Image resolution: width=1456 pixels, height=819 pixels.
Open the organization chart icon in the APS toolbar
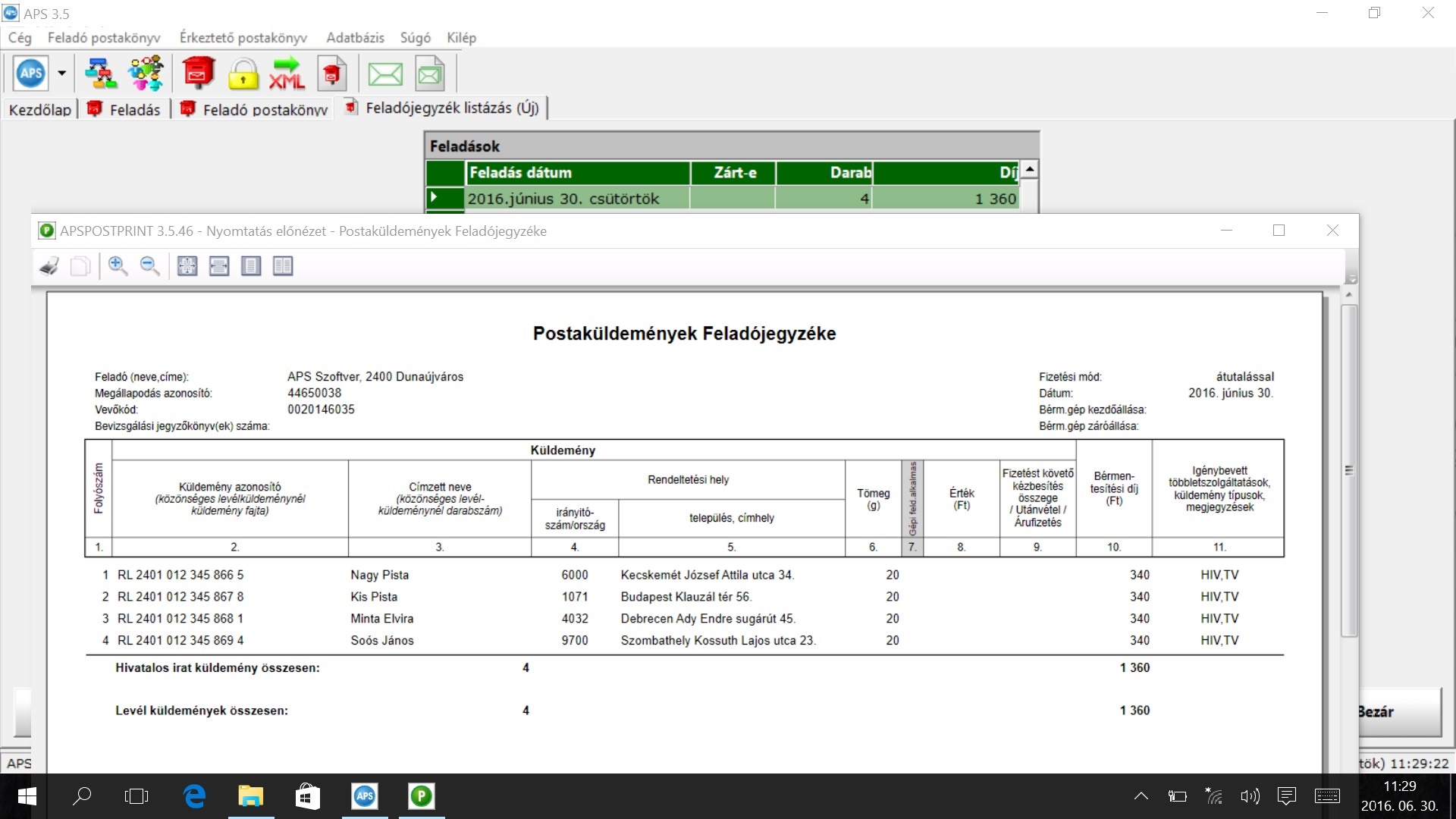100,74
